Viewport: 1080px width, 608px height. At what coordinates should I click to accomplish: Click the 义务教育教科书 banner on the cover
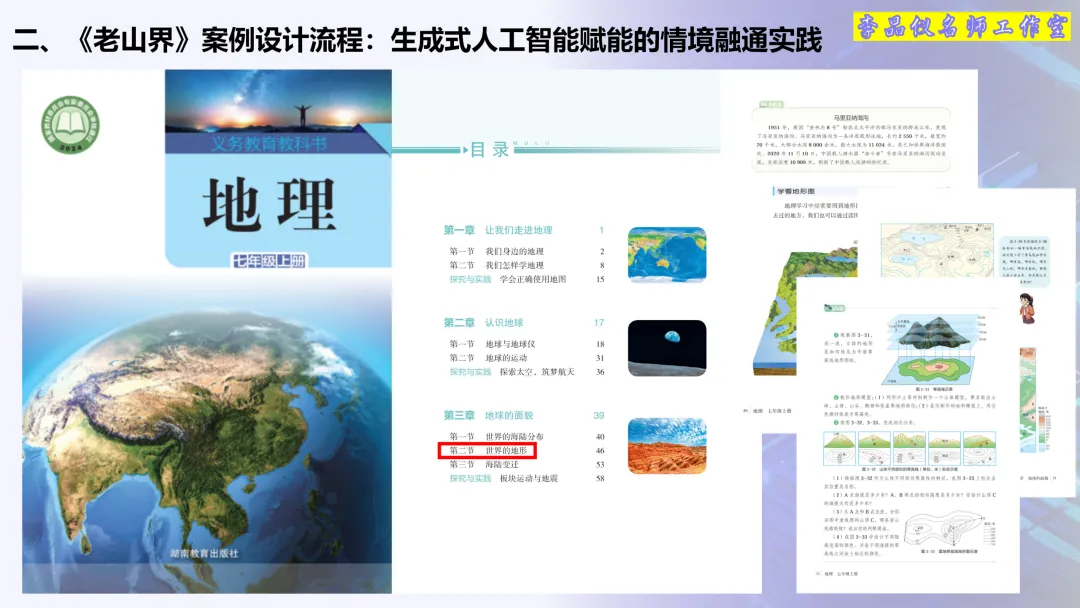[269, 144]
